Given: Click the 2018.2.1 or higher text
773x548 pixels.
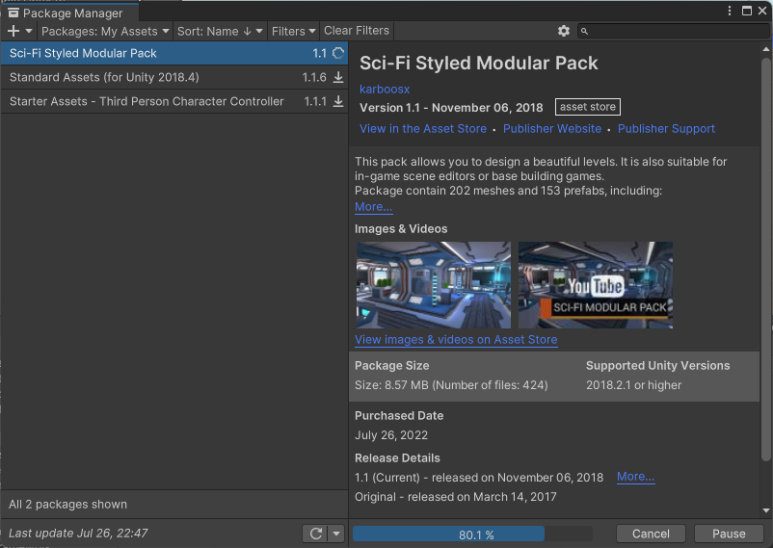Looking at the screenshot, I should click(634, 385).
